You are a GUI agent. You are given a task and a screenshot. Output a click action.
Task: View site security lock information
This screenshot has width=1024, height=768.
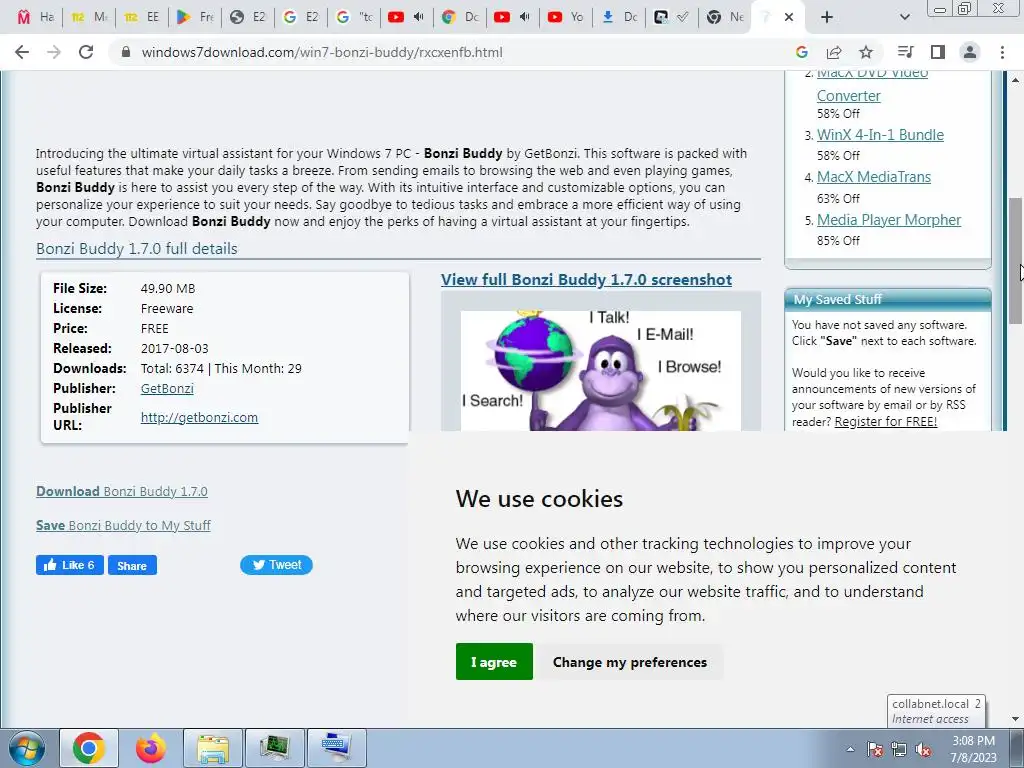pos(126,52)
